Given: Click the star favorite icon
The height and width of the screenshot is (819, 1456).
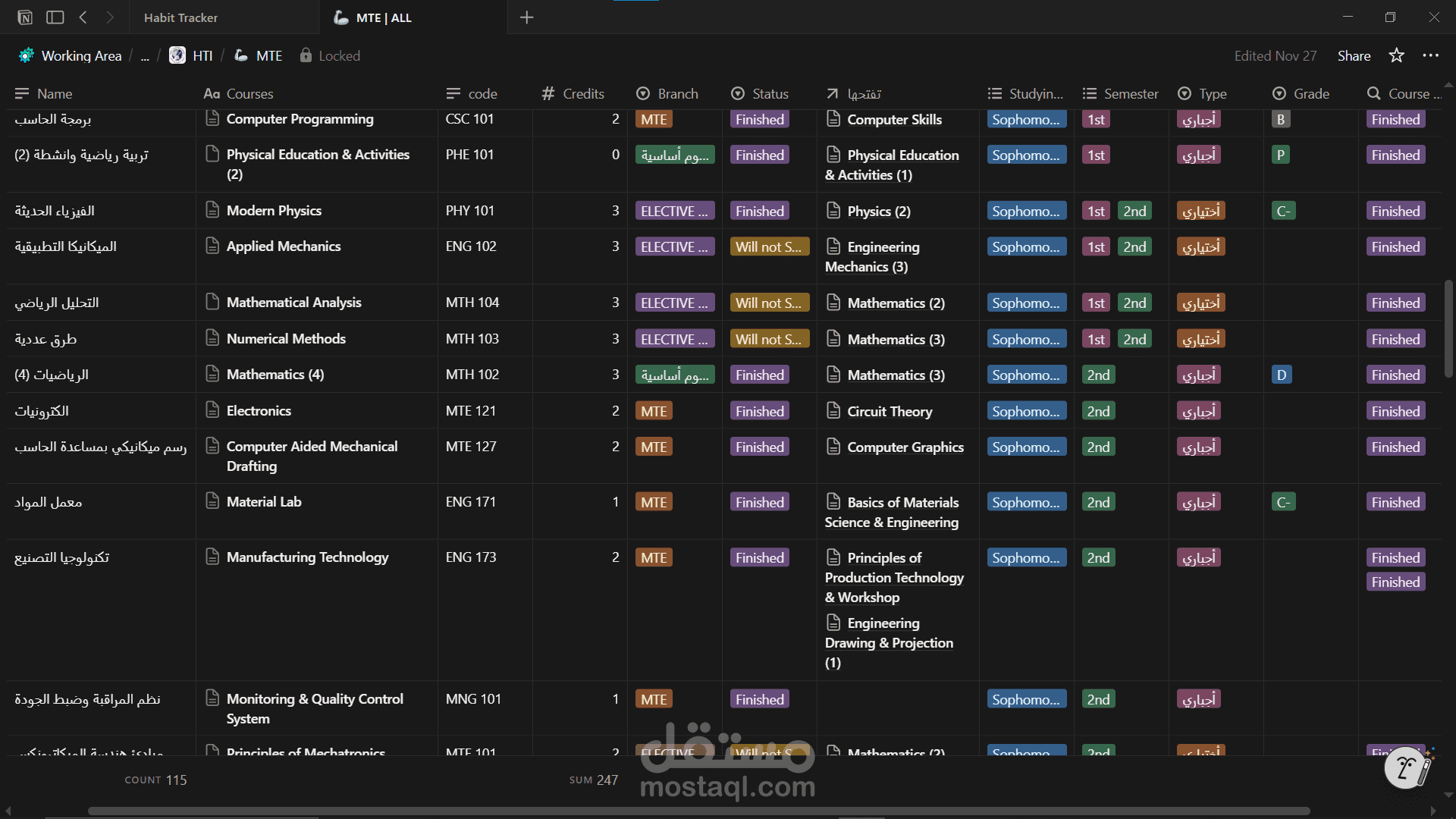Looking at the screenshot, I should point(1396,55).
